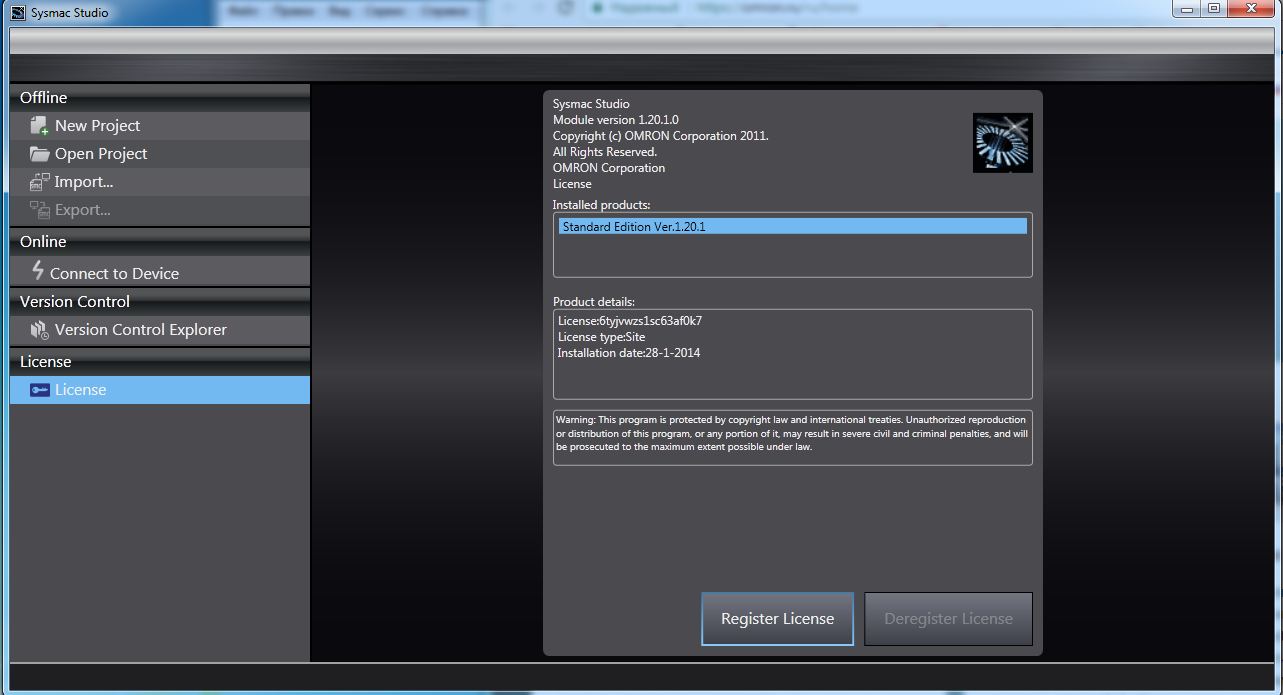Click the Installation date:28-1-2014 text
This screenshot has height=695, width=1283.
click(629, 353)
